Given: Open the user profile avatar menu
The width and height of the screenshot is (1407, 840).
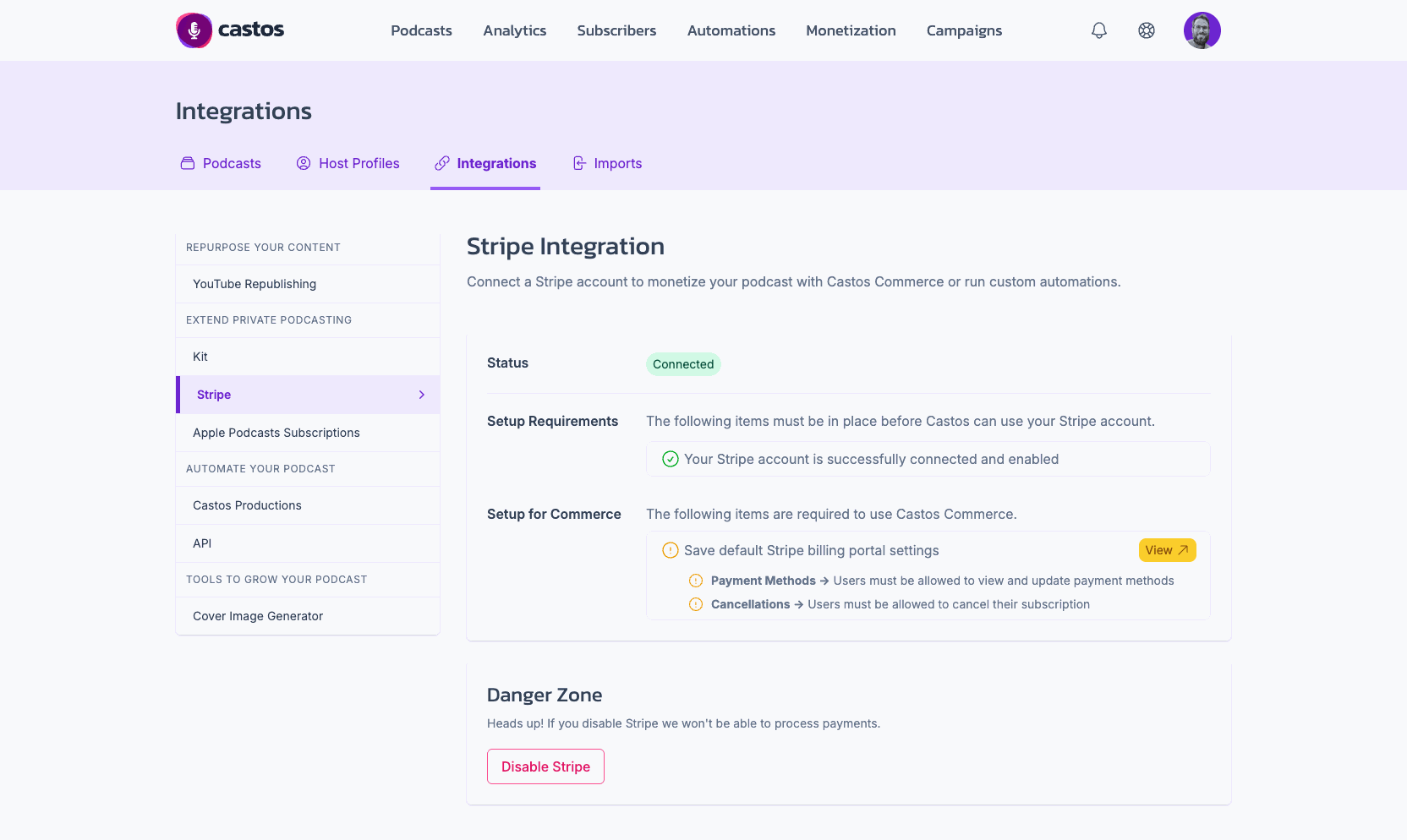Looking at the screenshot, I should click(x=1202, y=30).
